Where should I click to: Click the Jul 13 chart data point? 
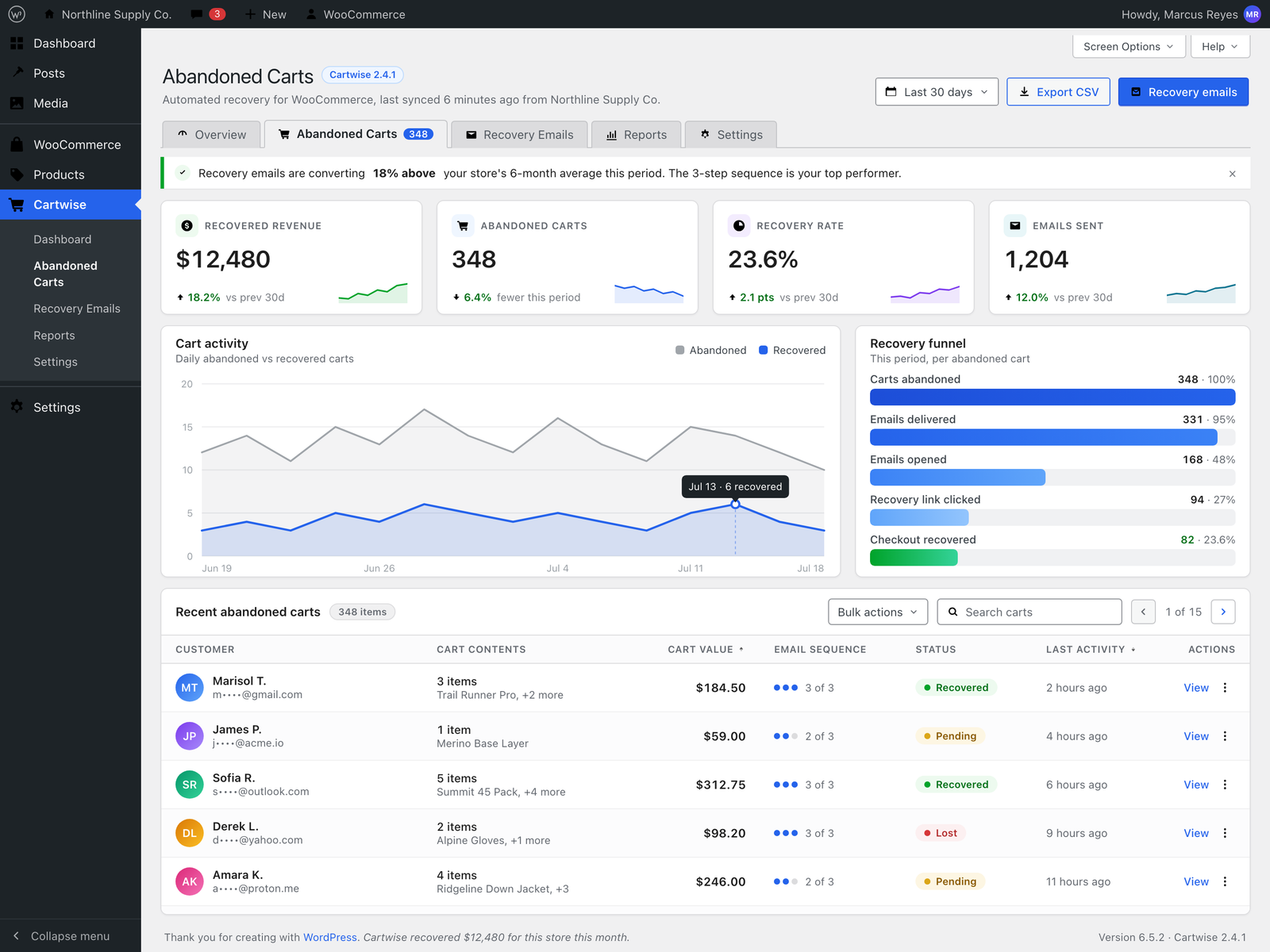(x=735, y=504)
